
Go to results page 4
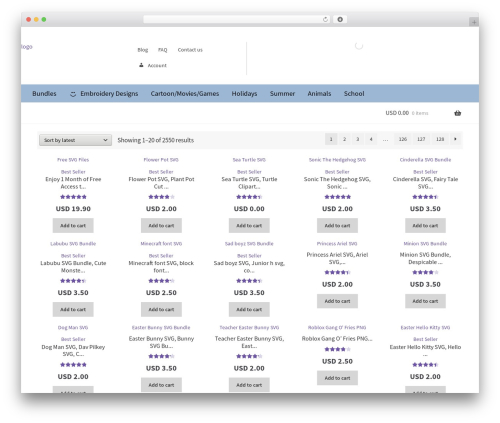pyautogui.click(x=371, y=139)
